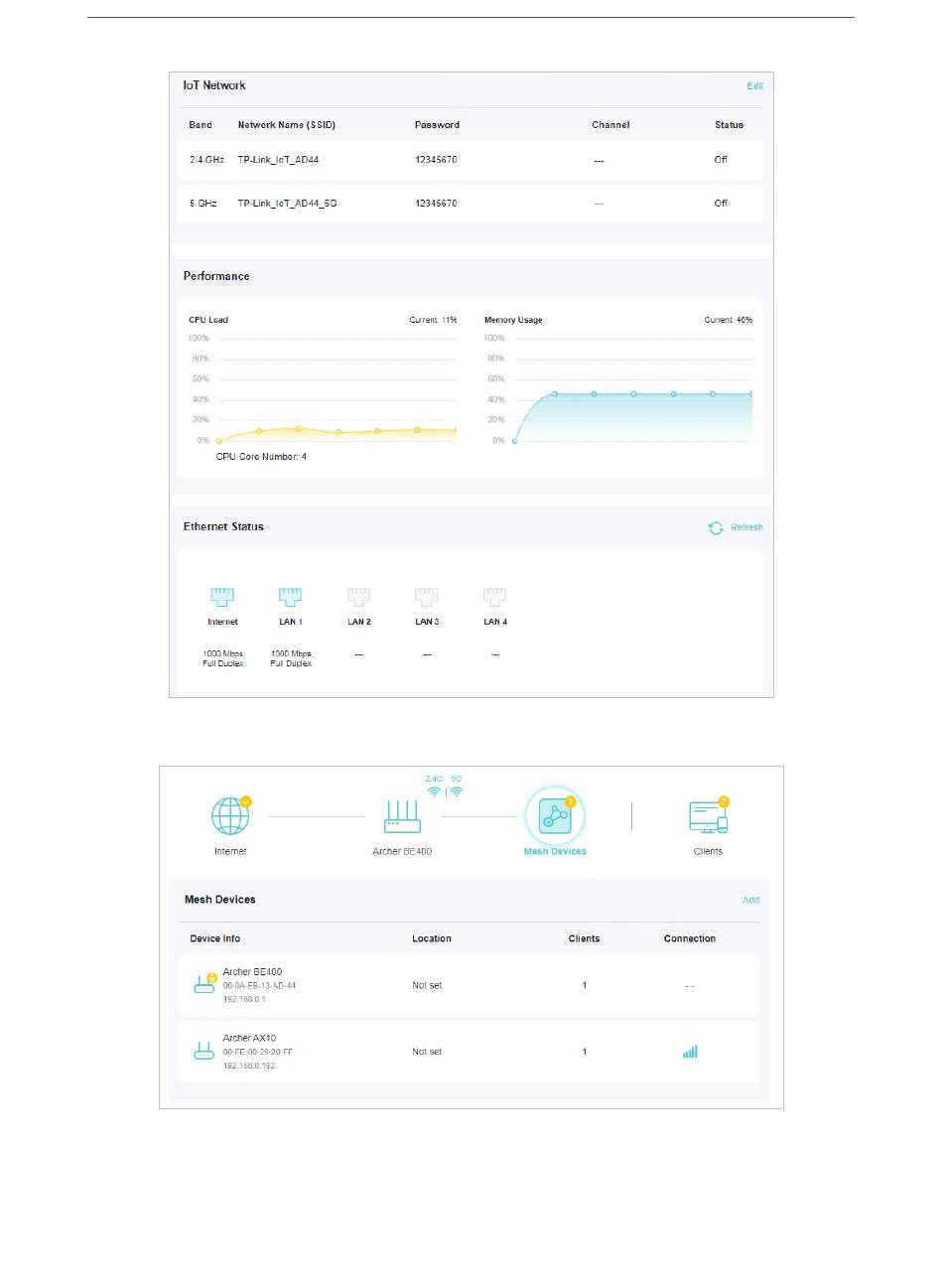Open the Clients devices icon
Viewport: 943px width, 1288px height.
708,817
